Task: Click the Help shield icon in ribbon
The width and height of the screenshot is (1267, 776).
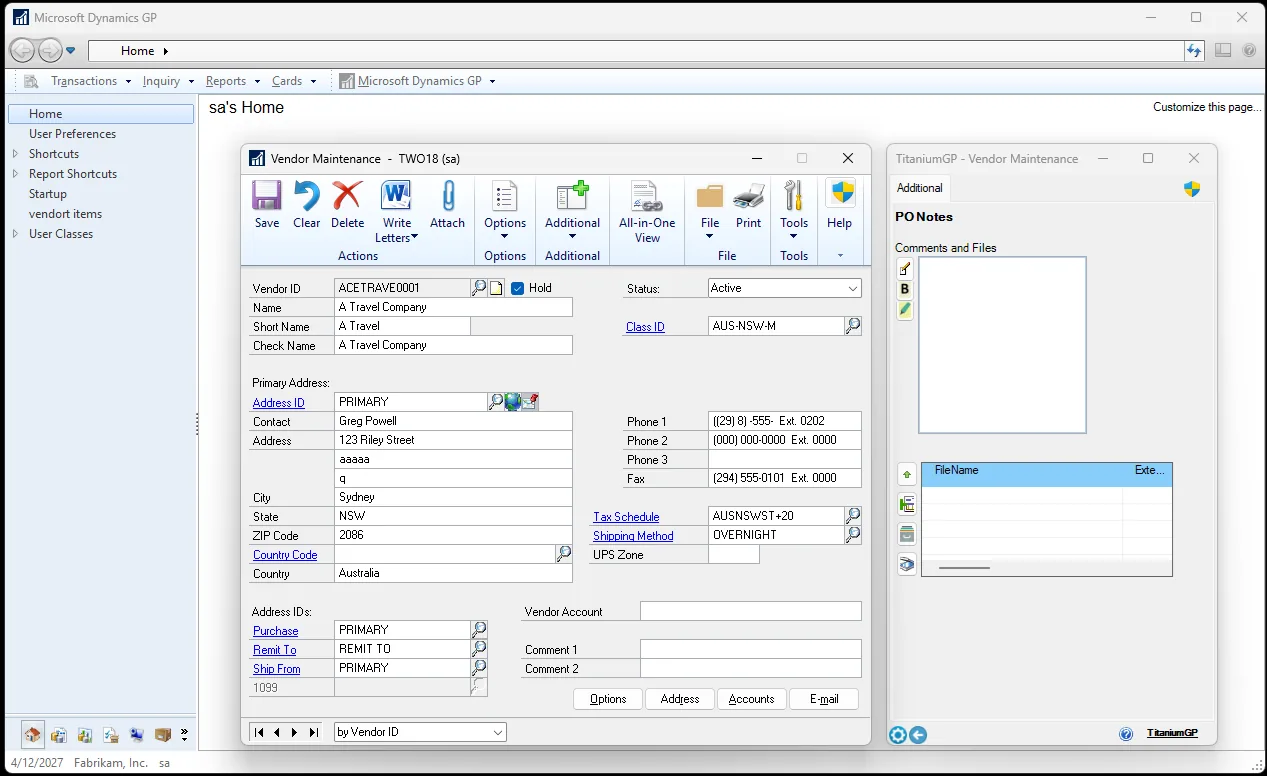Action: pos(841,194)
